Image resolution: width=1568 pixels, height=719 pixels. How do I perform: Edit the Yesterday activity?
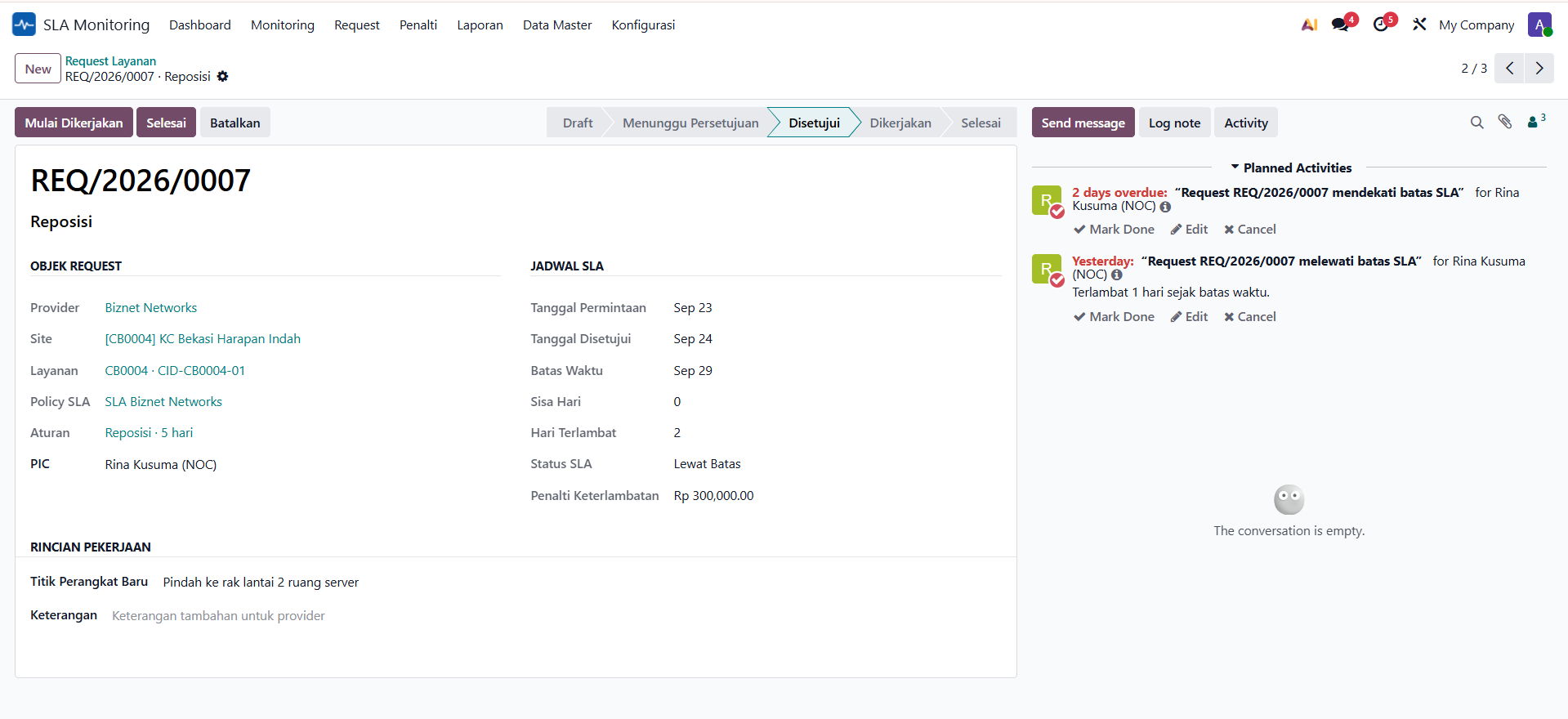click(1189, 317)
